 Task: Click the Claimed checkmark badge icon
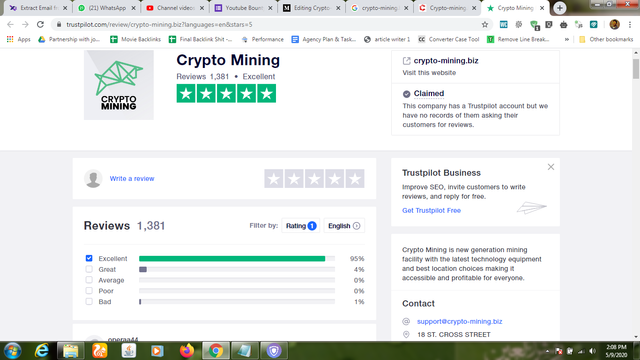[406, 94]
